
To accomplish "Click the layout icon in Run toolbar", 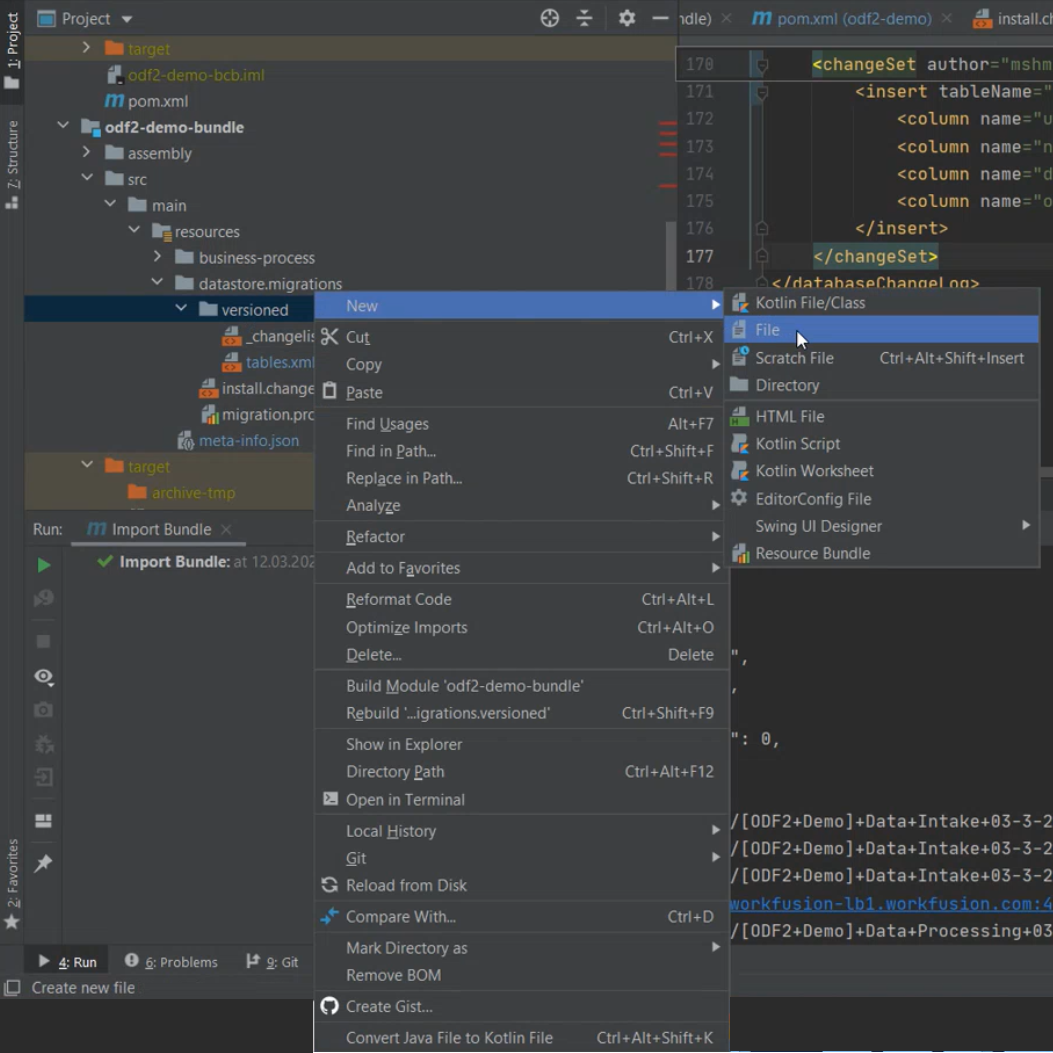I will [44, 821].
